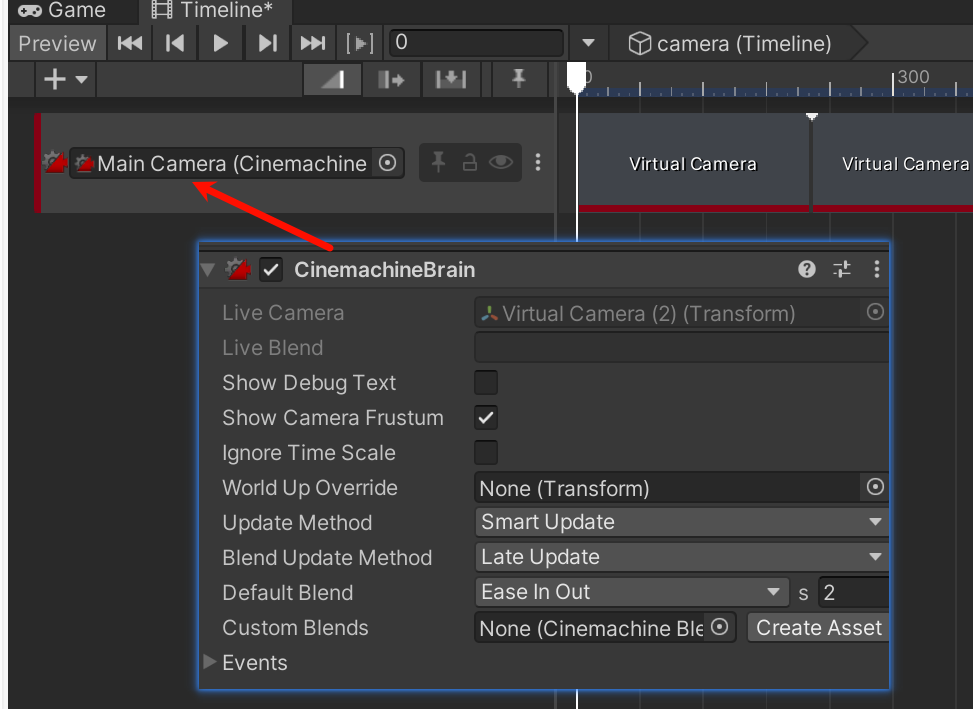Open Custom Blends object picker
Image resolution: width=973 pixels, height=709 pixels.
(x=720, y=627)
